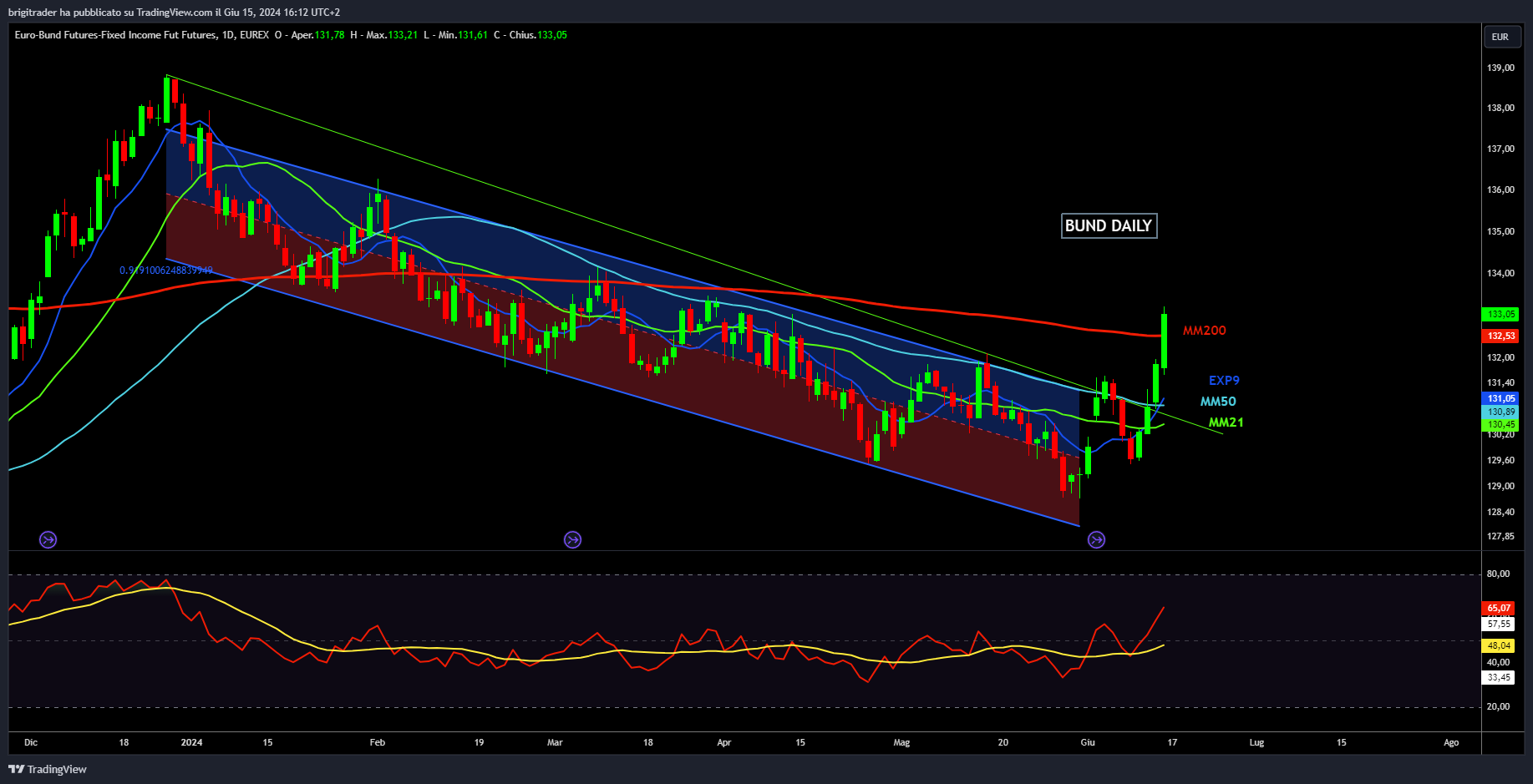Viewport: 1533px width, 784px height.
Task: Click the Feb label on the time axis
Action: [378, 742]
